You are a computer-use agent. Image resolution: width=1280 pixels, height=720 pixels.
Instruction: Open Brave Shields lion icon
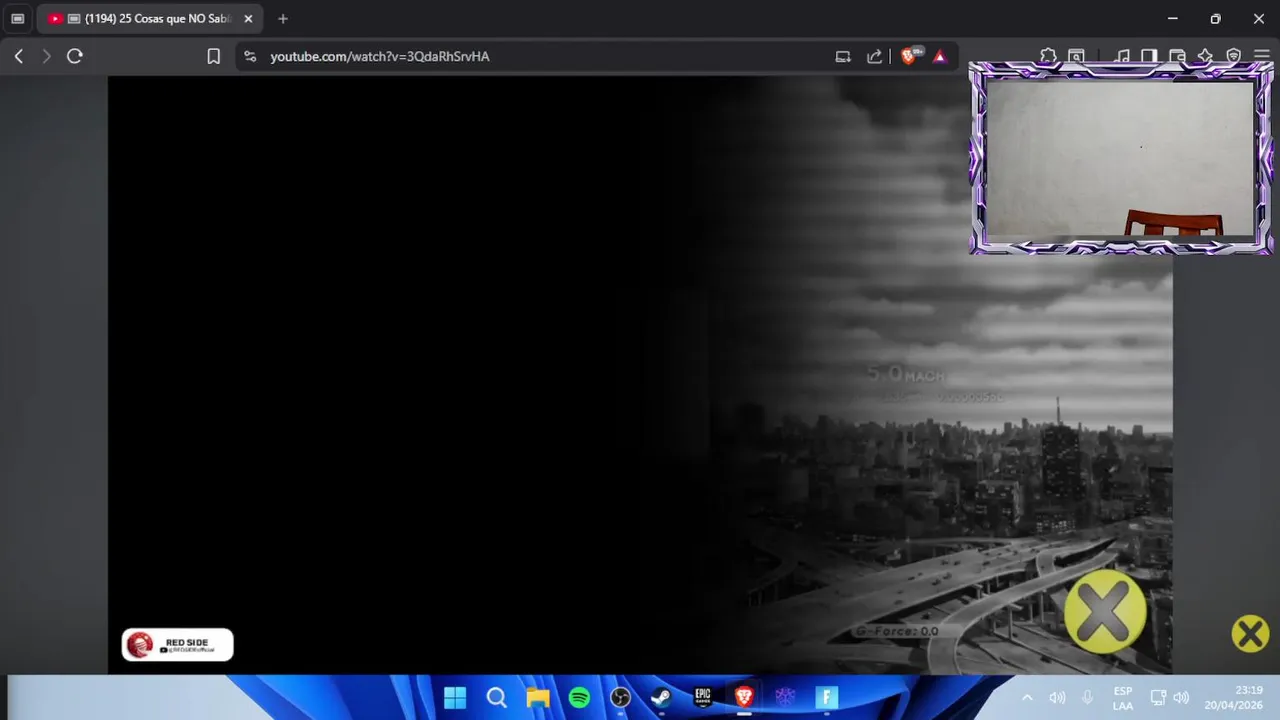tap(909, 57)
